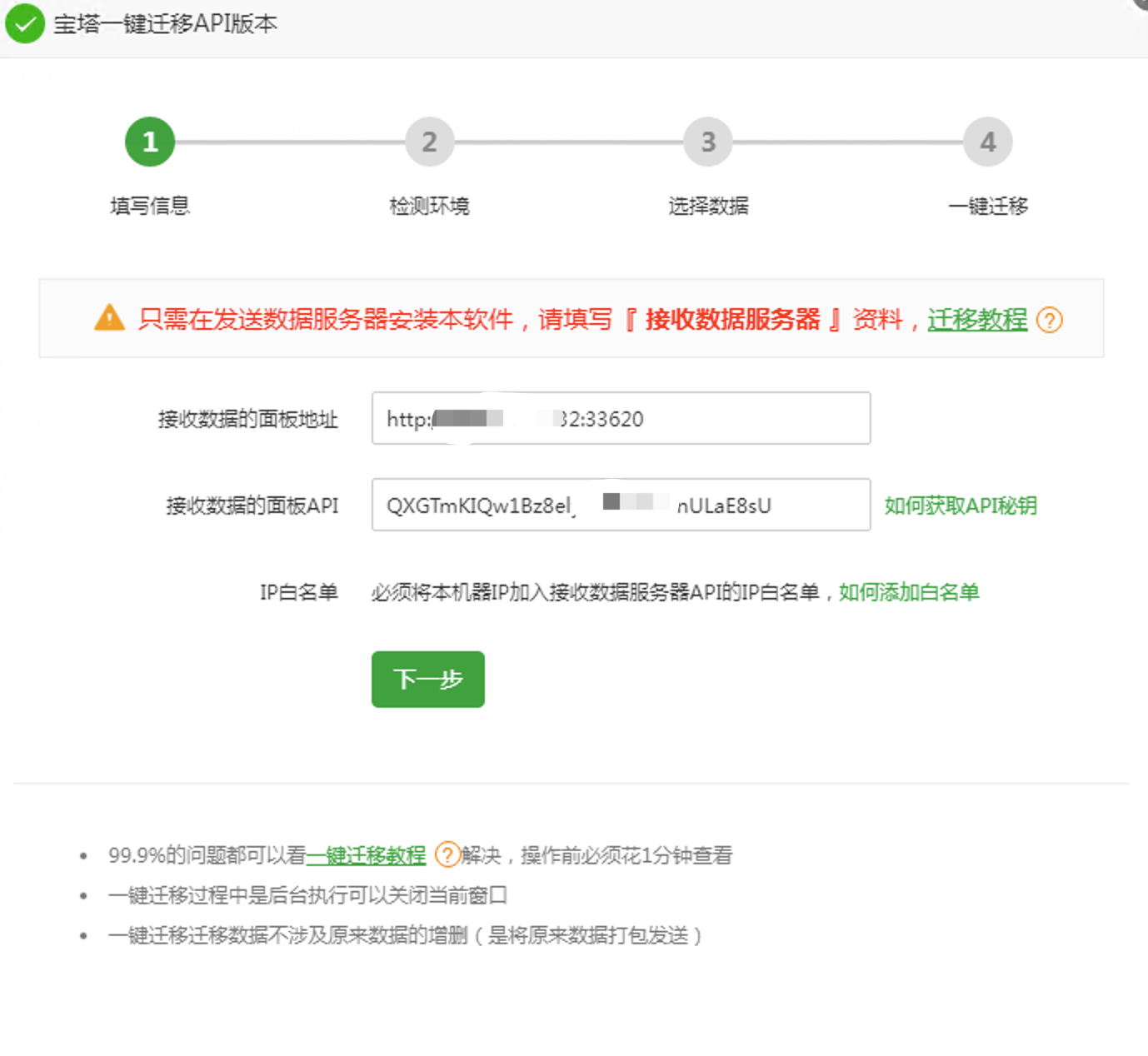Open the 迁移教程 link in the warning banner
Image resolution: width=1148 pixels, height=1056 pixels.
[977, 319]
